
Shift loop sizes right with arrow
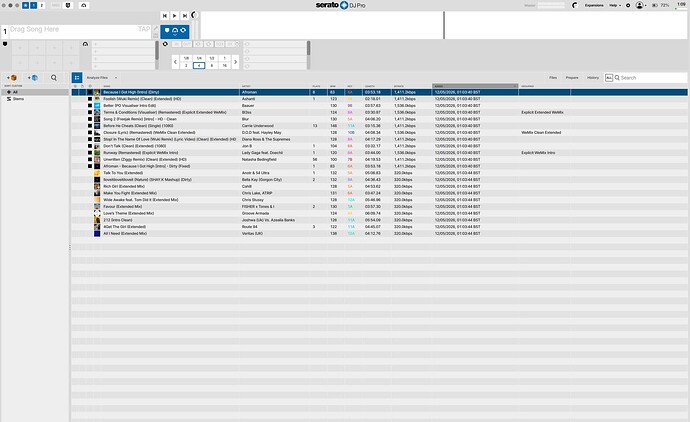(x=235, y=62)
